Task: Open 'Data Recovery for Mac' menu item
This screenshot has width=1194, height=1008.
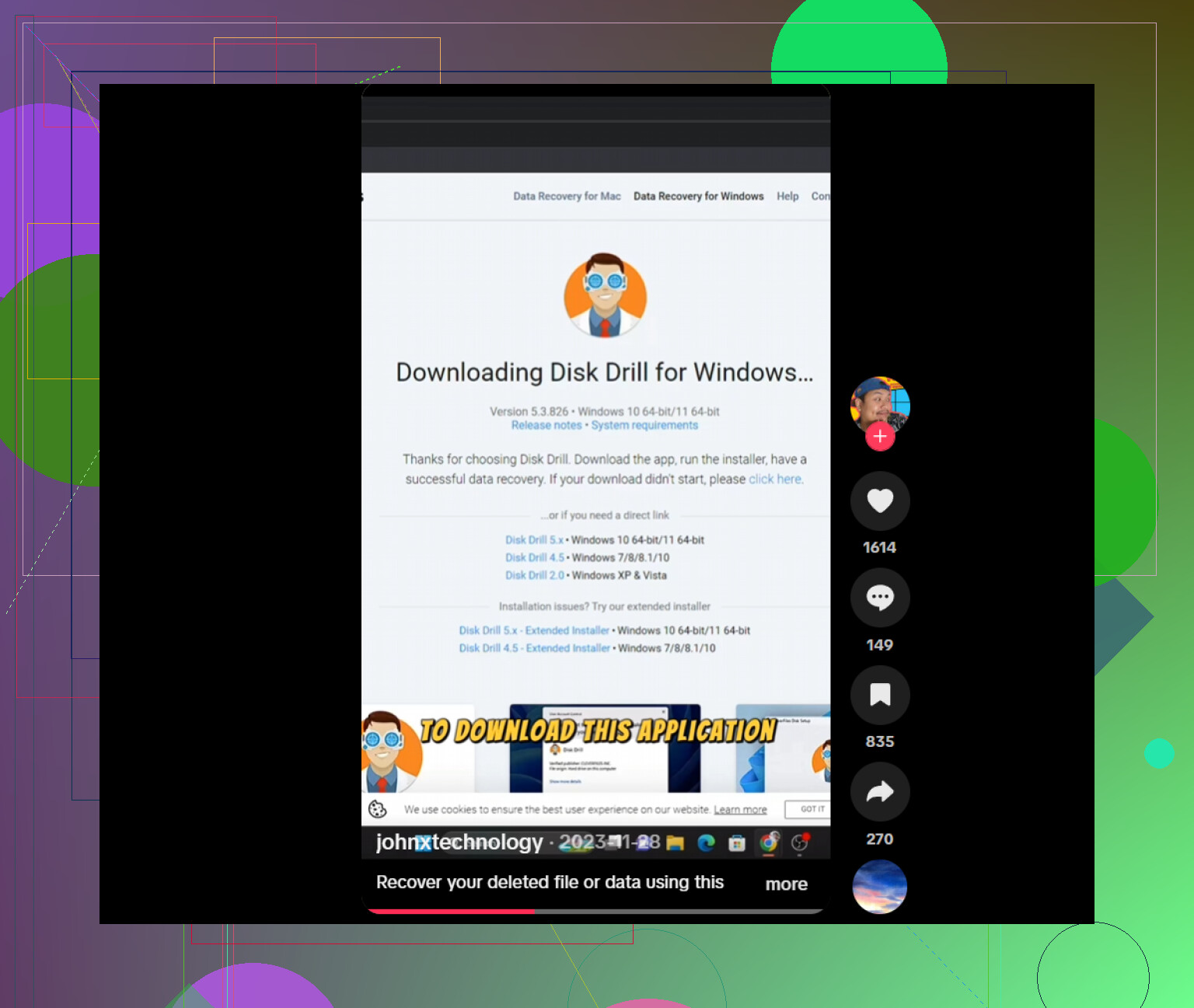Action: (x=567, y=197)
